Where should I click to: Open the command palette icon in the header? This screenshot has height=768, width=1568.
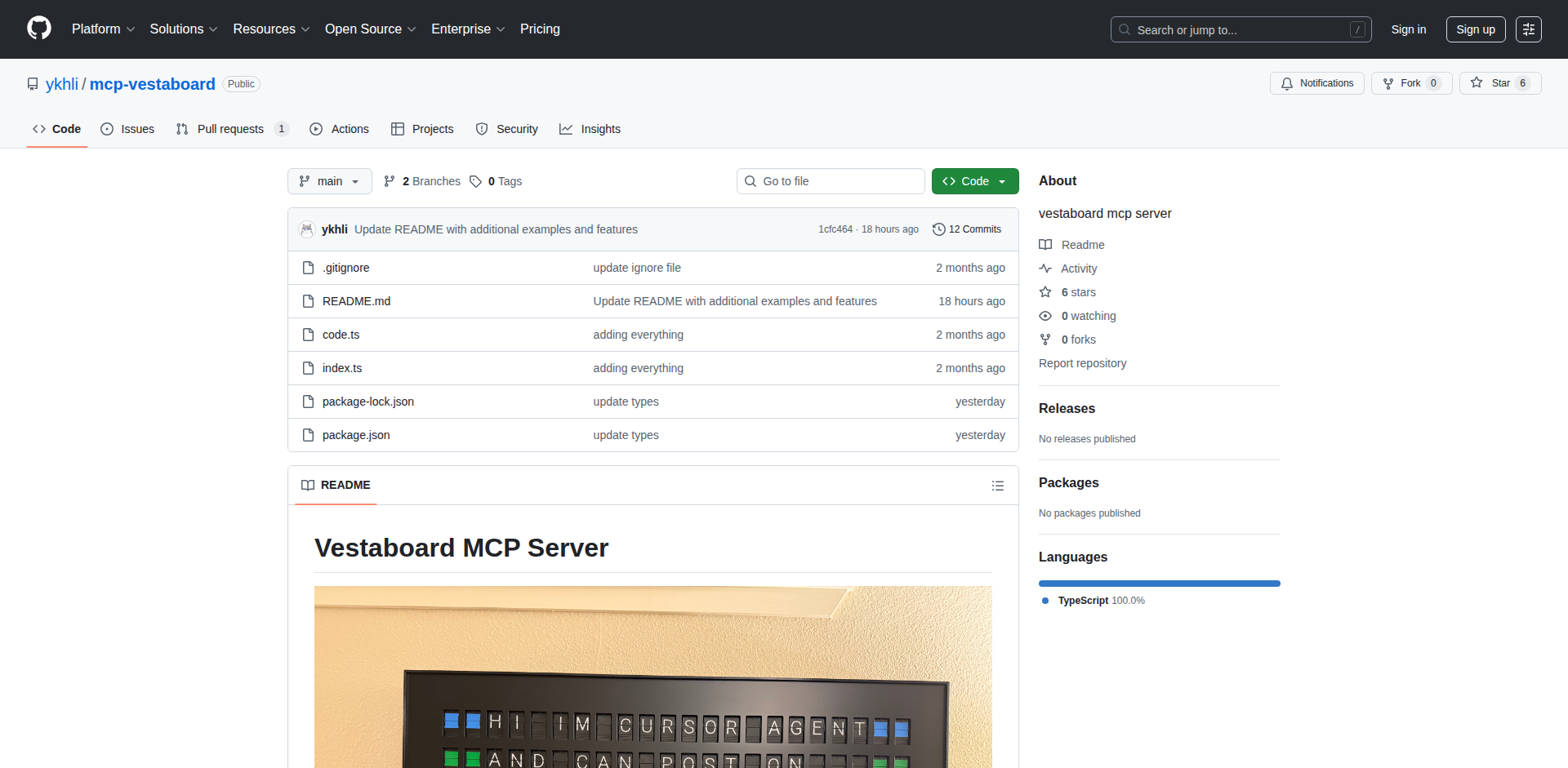[1528, 29]
